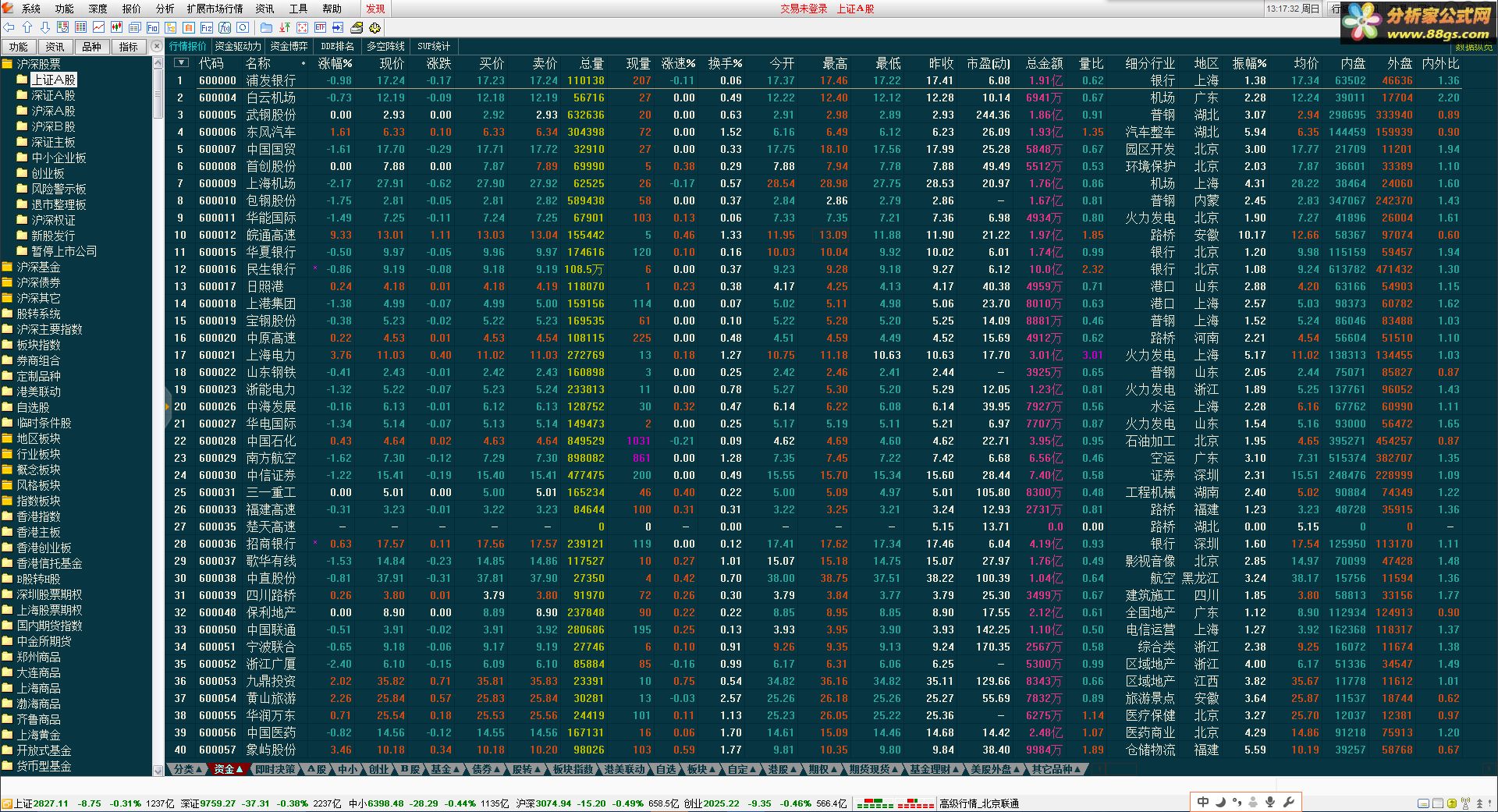
Task: Switch to the SUP统计 tab
Action: 433,47
